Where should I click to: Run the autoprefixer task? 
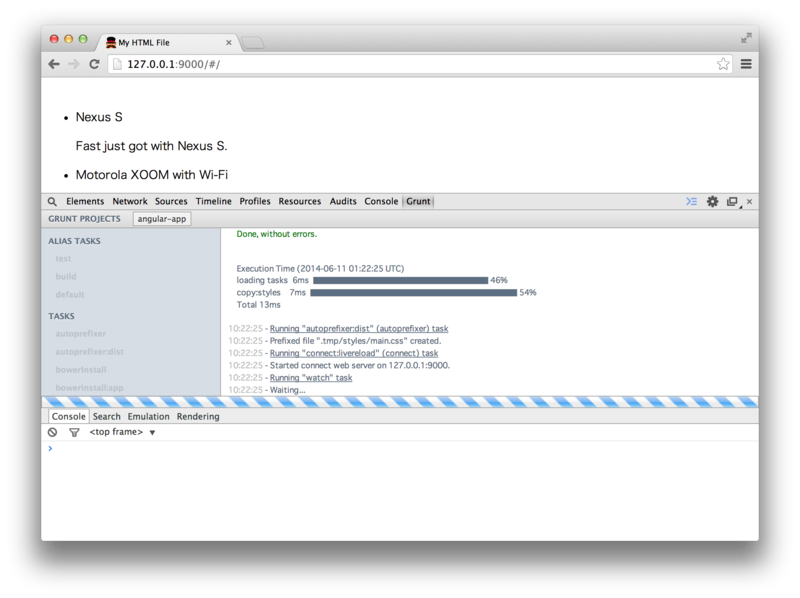tap(81, 334)
